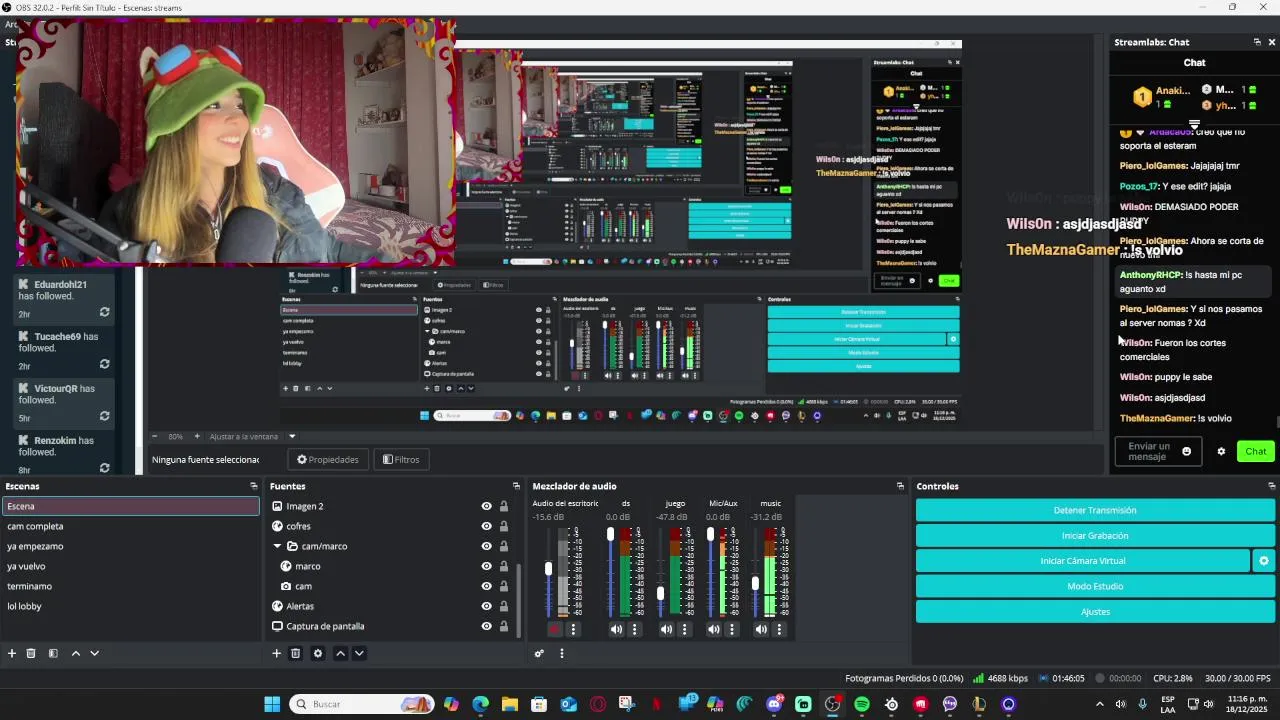Viewport: 1280px width, 720px height.
Task: Toggle visibility of marco source
Action: [x=487, y=566]
